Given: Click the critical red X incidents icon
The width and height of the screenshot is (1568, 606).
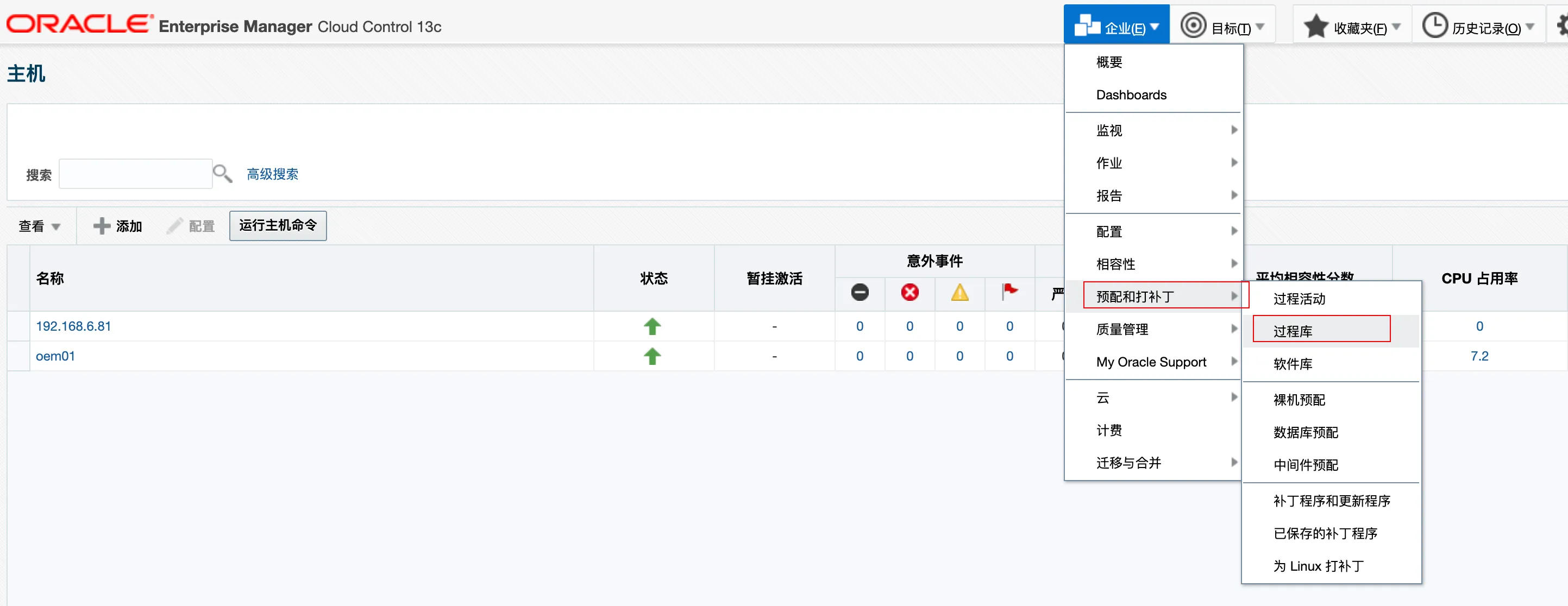Looking at the screenshot, I should point(910,292).
